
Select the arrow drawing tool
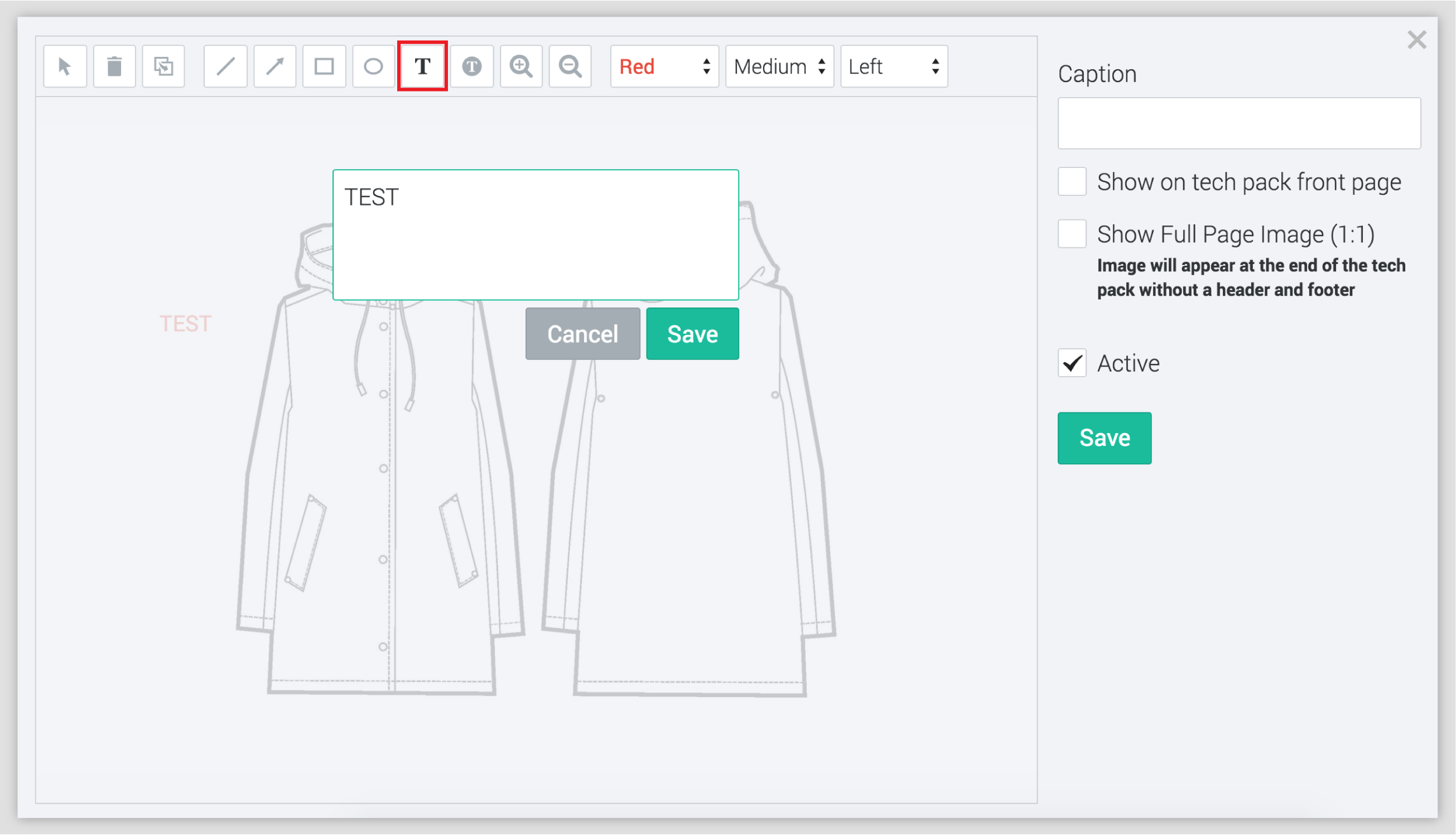275,66
